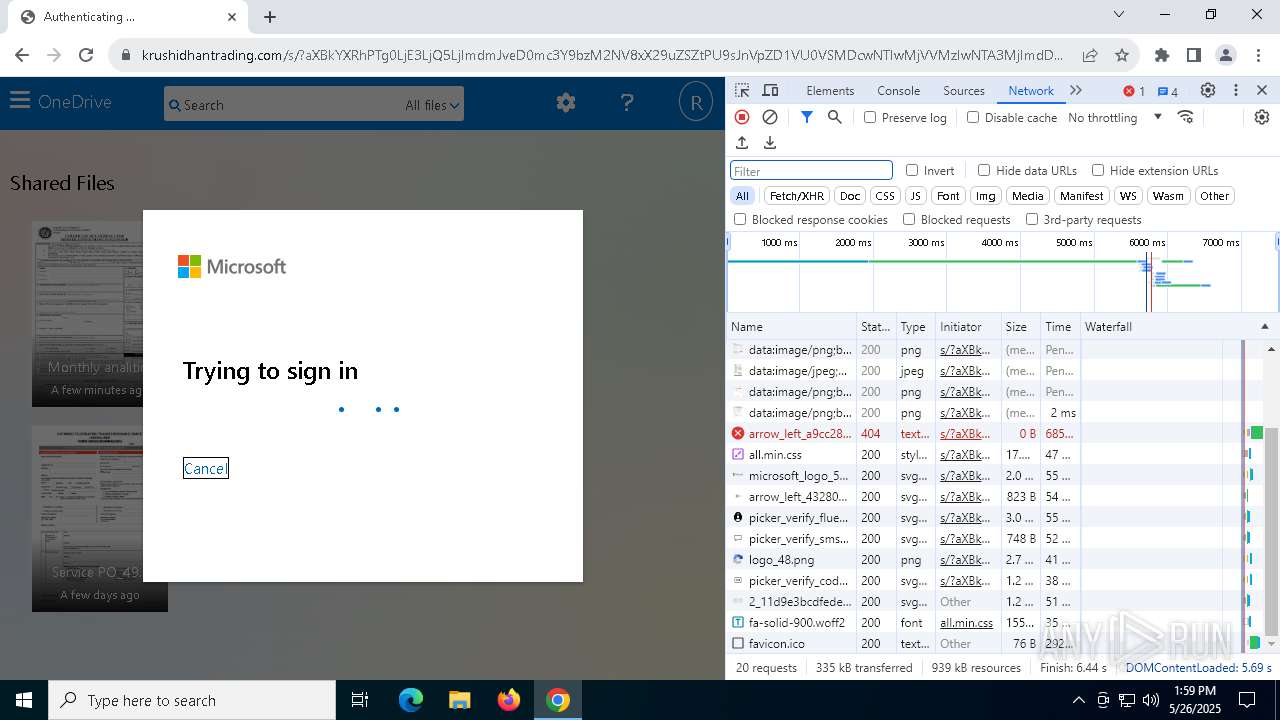Viewport: 1280px width, 720px height.
Task: Show more DevTools tabs chevron
Action: (1076, 90)
